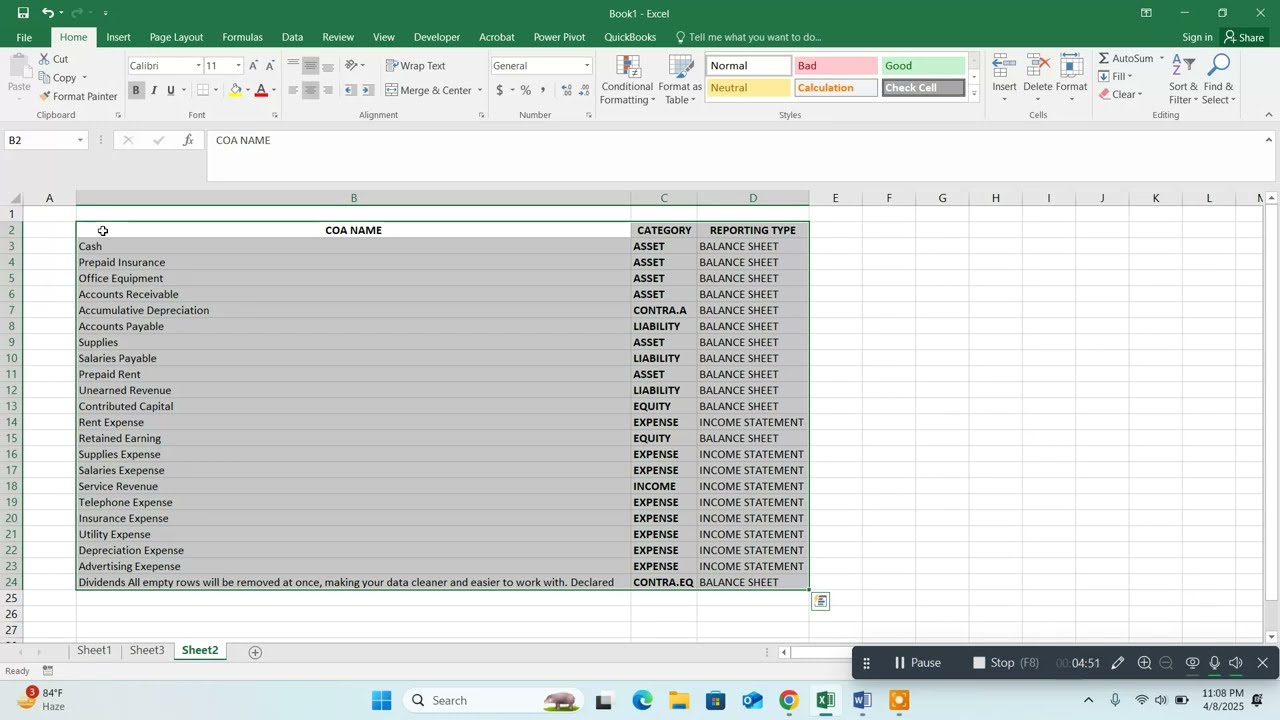
Task: Open the Power Pivot ribbon tab
Action: pyautogui.click(x=559, y=37)
